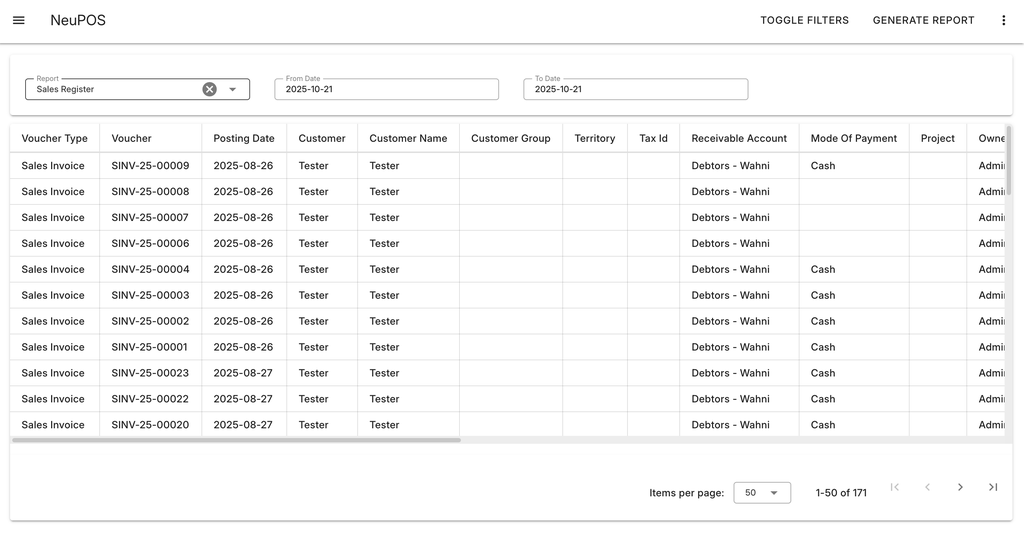Screen dimensions: 1024x537
Task: Click the Generate Report button
Action: pyautogui.click(x=923, y=20)
